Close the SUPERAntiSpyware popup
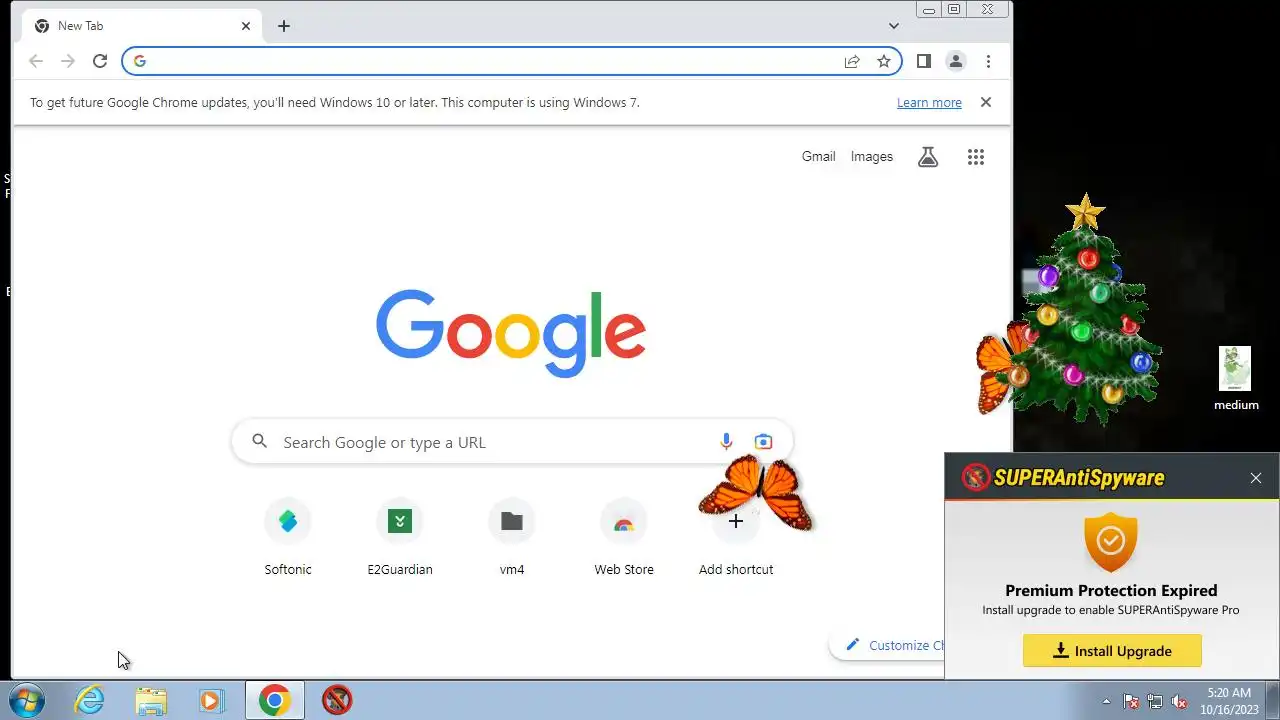Viewport: 1280px width, 720px height. [1256, 478]
